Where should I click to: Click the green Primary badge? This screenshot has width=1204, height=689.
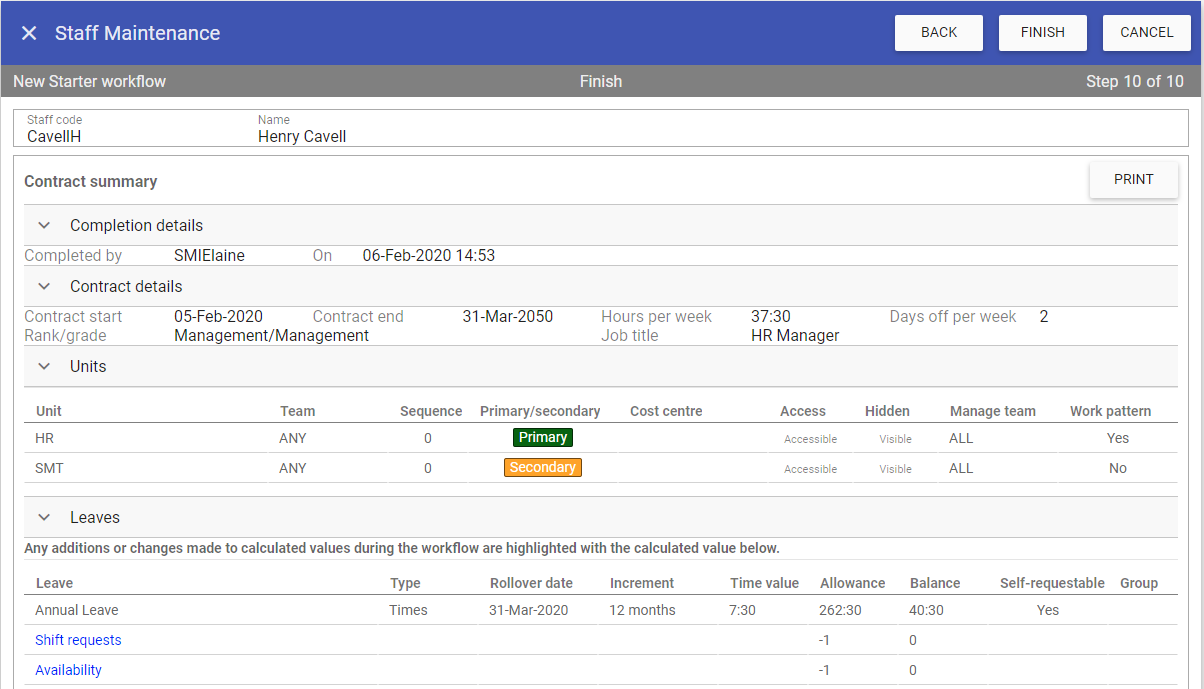tap(542, 438)
